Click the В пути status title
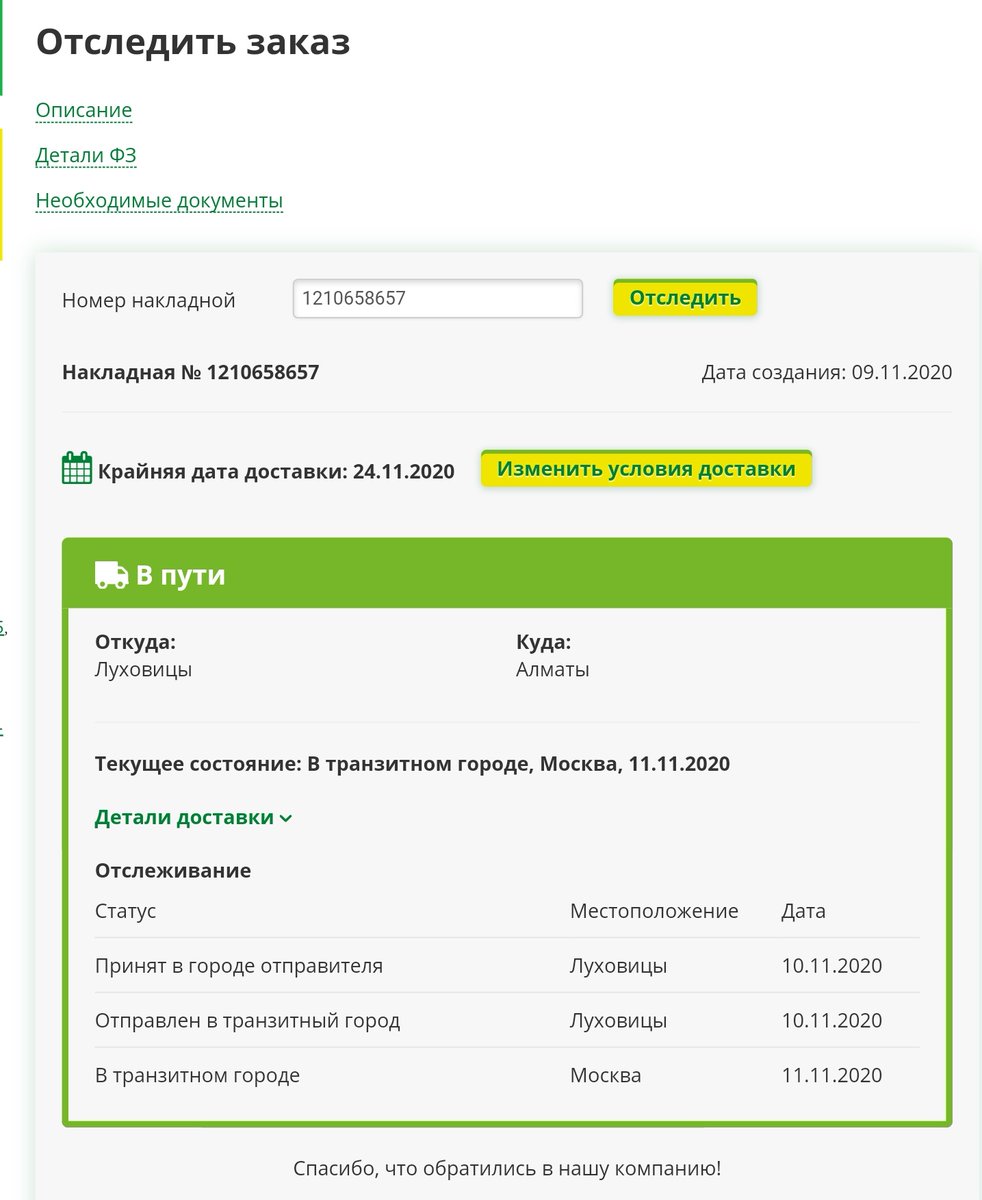Screen dimensions: 982x1200 tap(181, 575)
